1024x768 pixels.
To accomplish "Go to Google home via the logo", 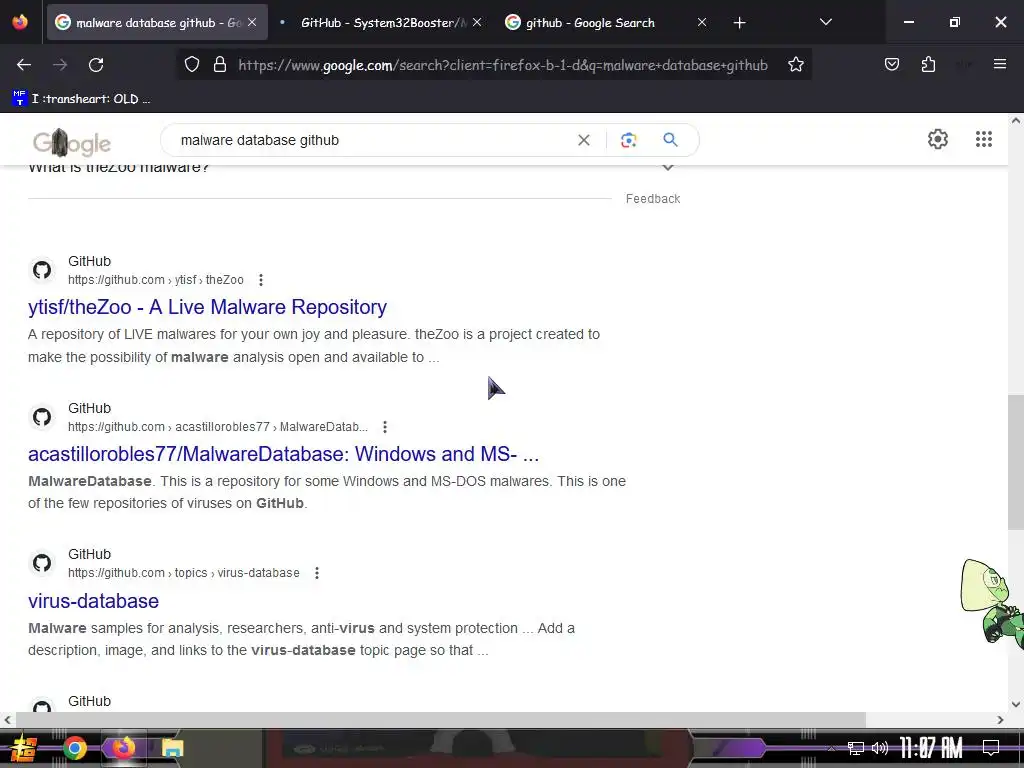I will (x=72, y=142).
